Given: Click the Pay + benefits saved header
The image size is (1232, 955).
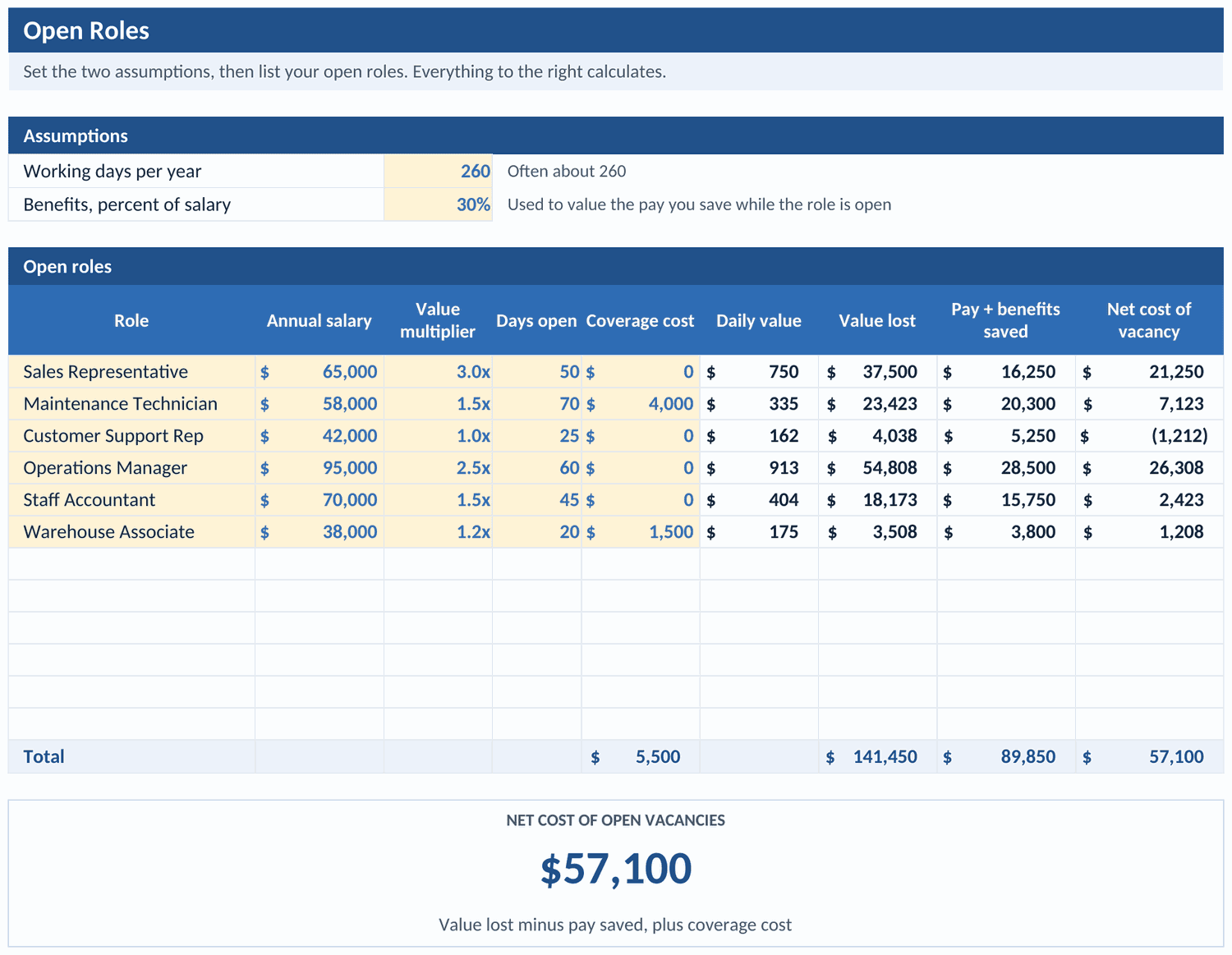Looking at the screenshot, I should (1006, 320).
